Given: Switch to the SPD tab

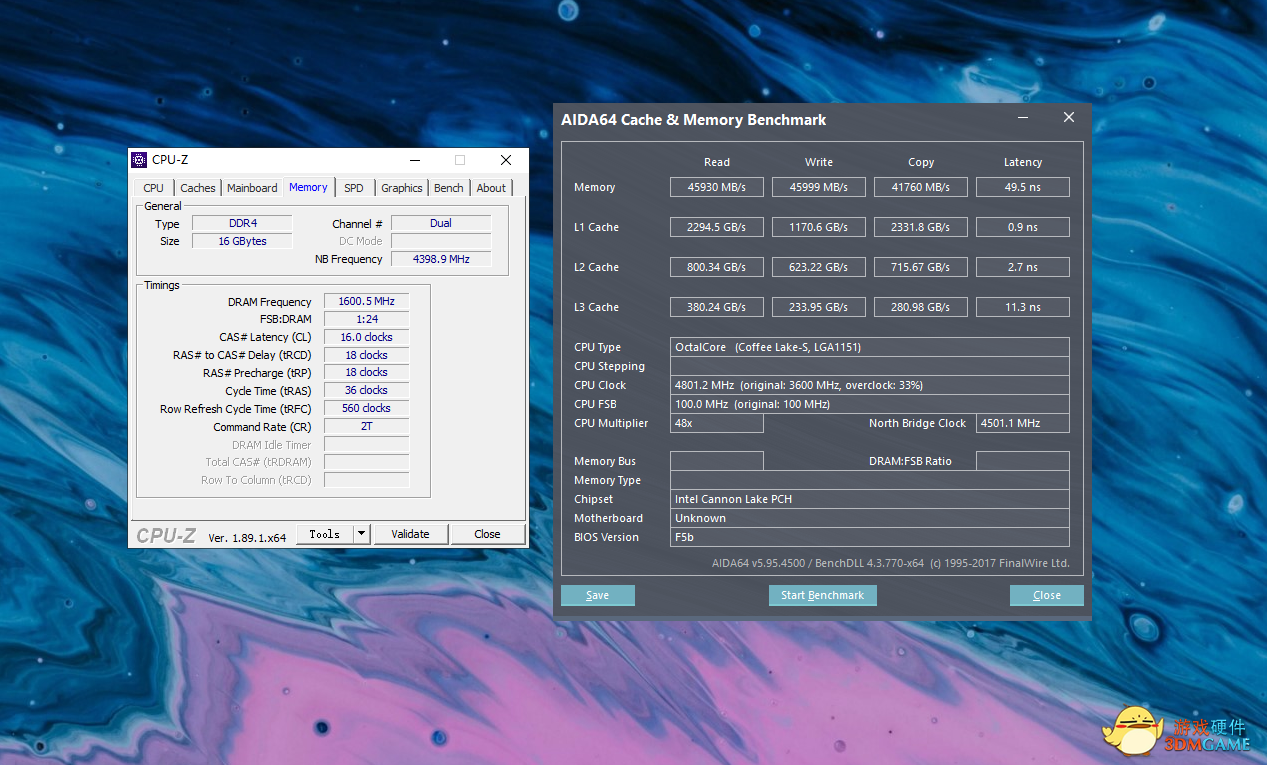Looking at the screenshot, I should [x=354, y=188].
